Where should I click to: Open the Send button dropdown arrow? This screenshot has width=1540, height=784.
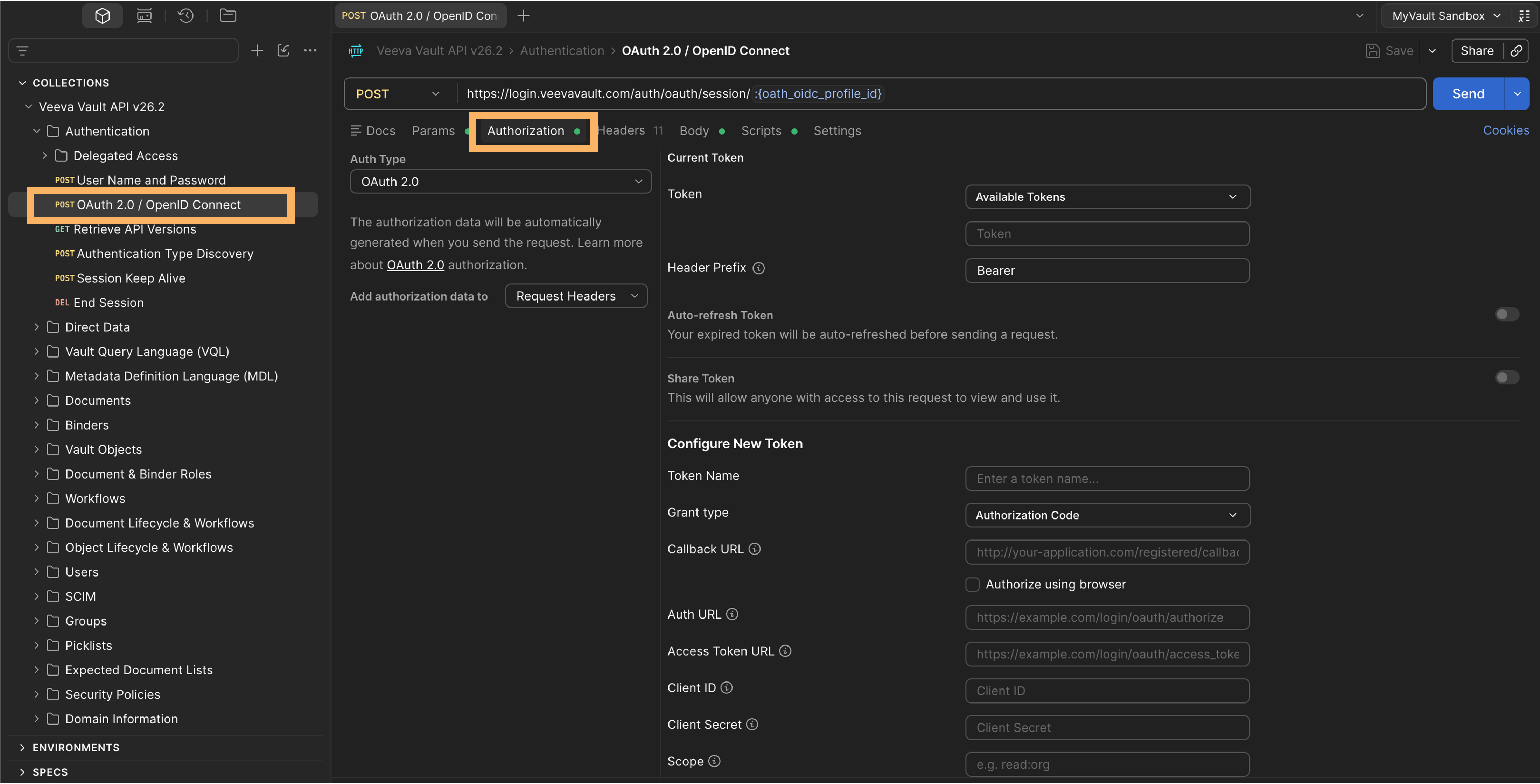click(x=1517, y=94)
